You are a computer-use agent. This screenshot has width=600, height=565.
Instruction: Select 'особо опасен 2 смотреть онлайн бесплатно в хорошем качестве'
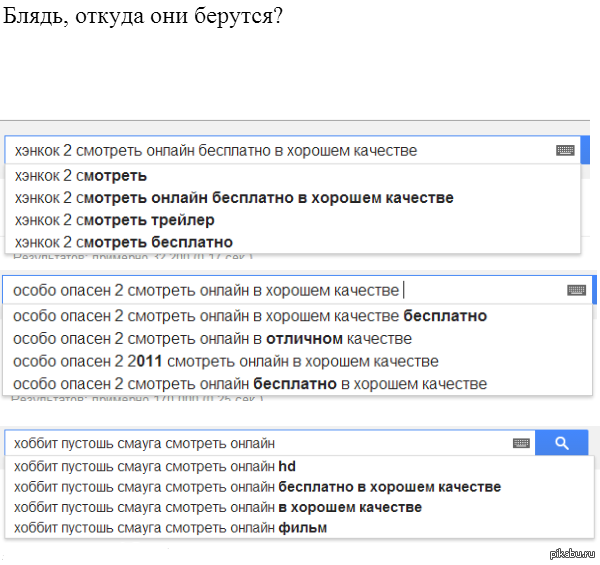[297, 384]
